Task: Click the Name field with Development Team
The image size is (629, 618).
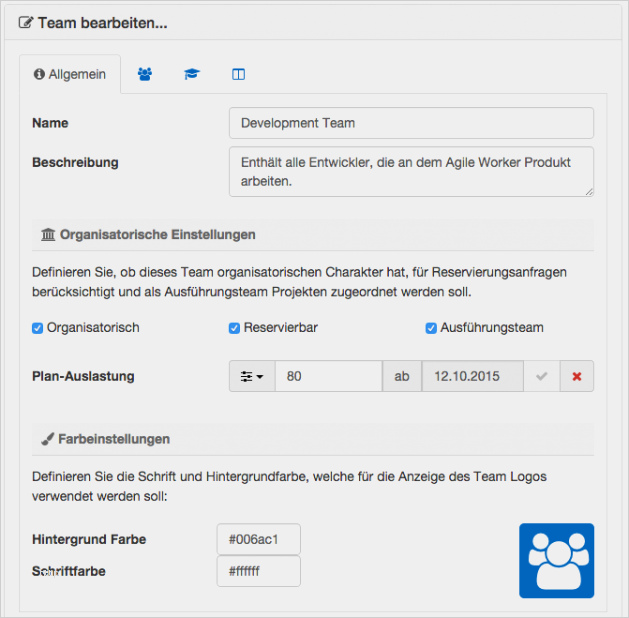Action: pyautogui.click(x=411, y=123)
